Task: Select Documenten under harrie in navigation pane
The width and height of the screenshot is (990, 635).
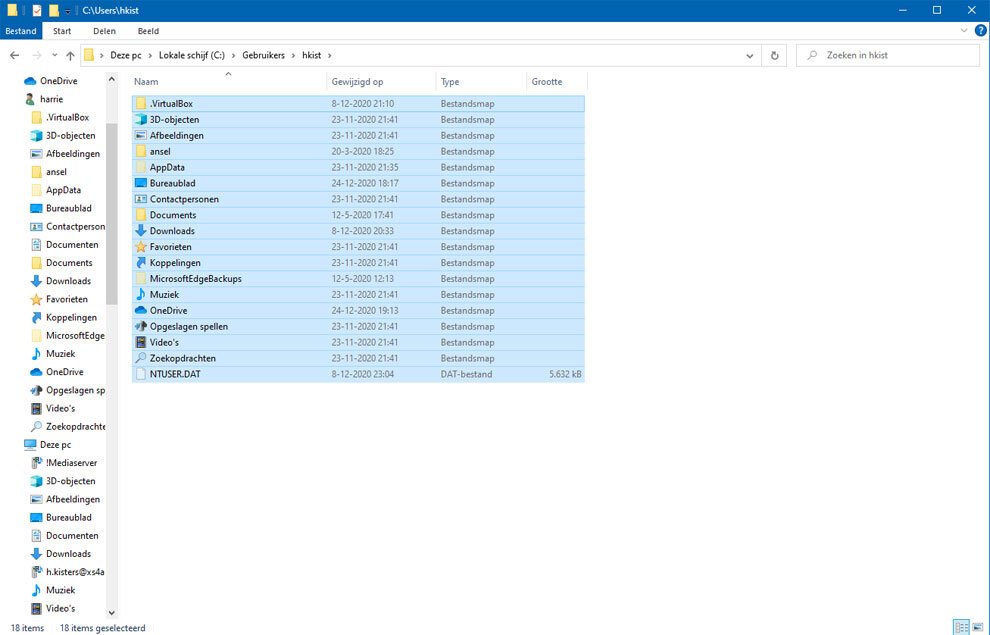Action: tap(72, 244)
